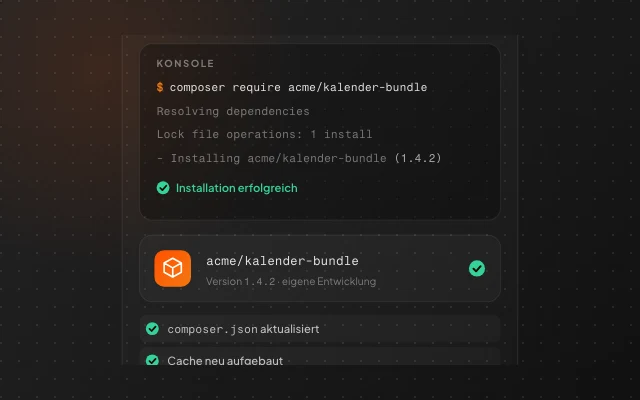Click the checkmark icon next to composer.json aktualisiert
The image size is (640, 400).
point(152,329)
